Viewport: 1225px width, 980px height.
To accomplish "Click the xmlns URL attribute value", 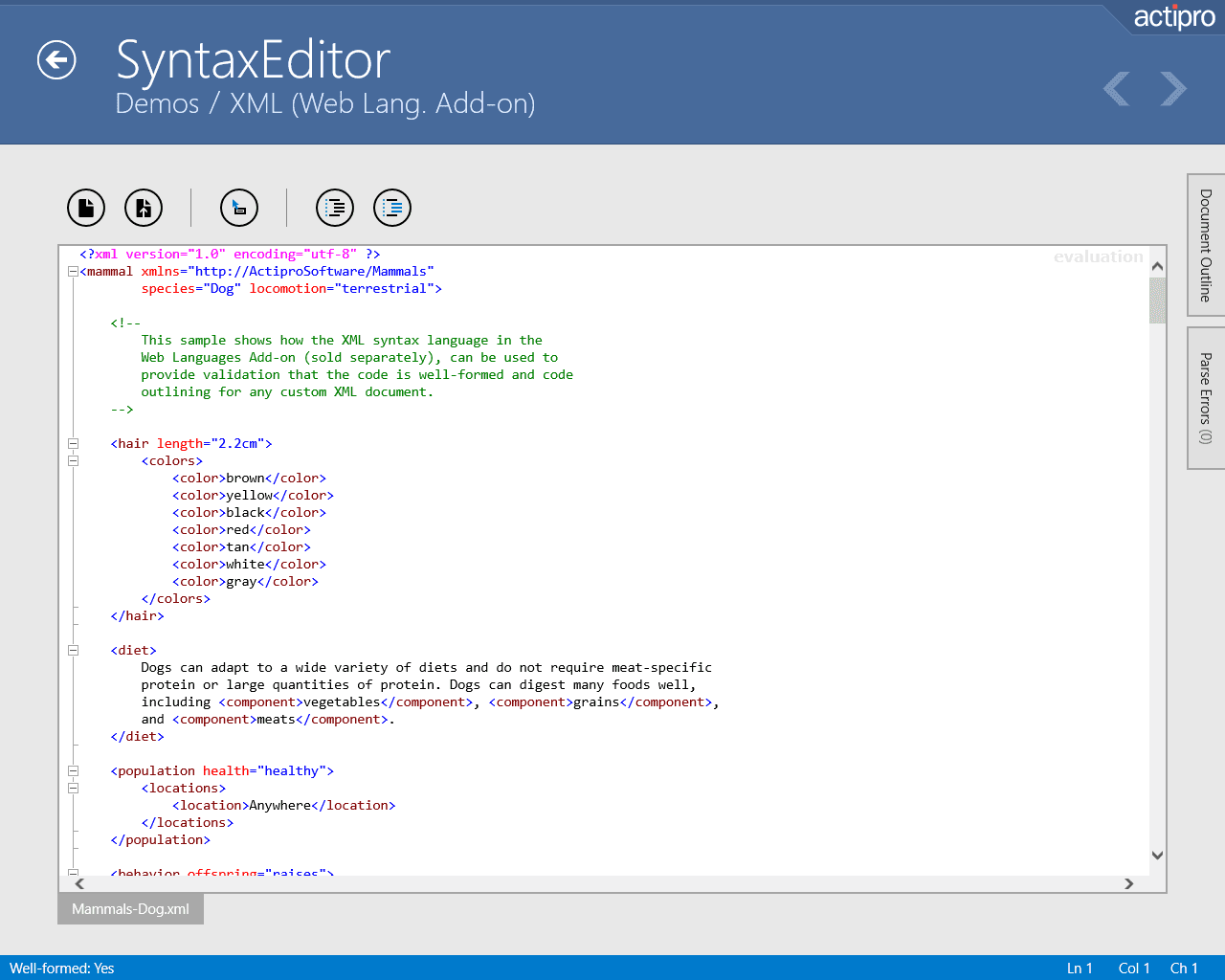I will point(311,272).
